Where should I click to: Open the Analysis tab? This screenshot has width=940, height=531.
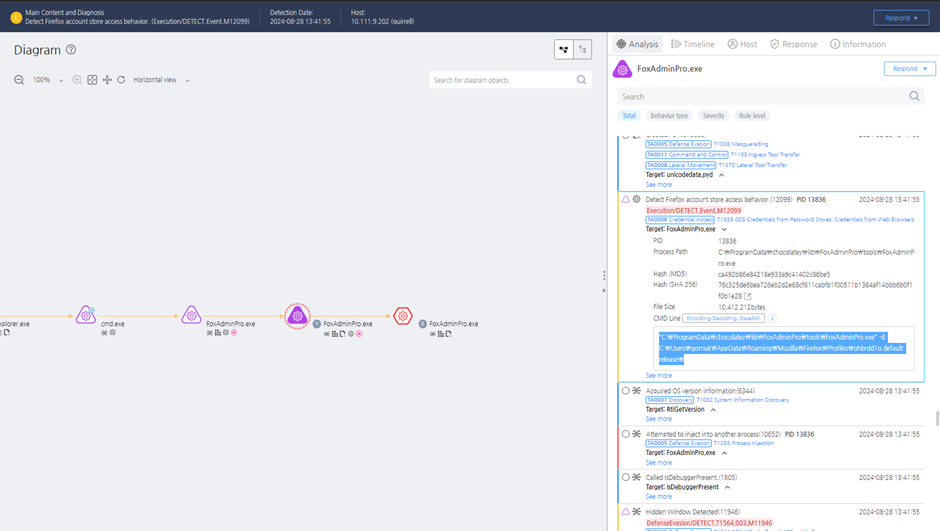[x=637, y=44]
